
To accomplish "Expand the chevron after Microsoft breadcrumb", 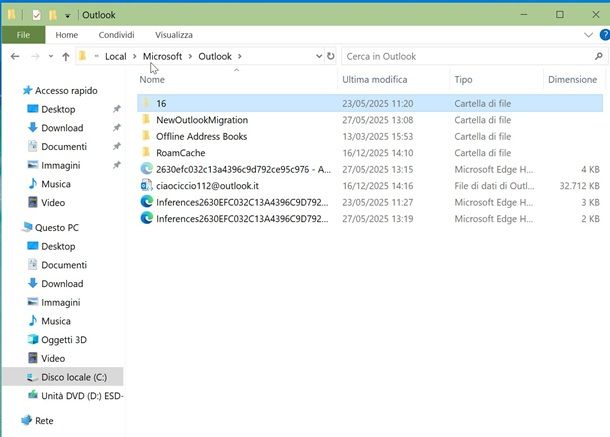I will tap(190, 56).
